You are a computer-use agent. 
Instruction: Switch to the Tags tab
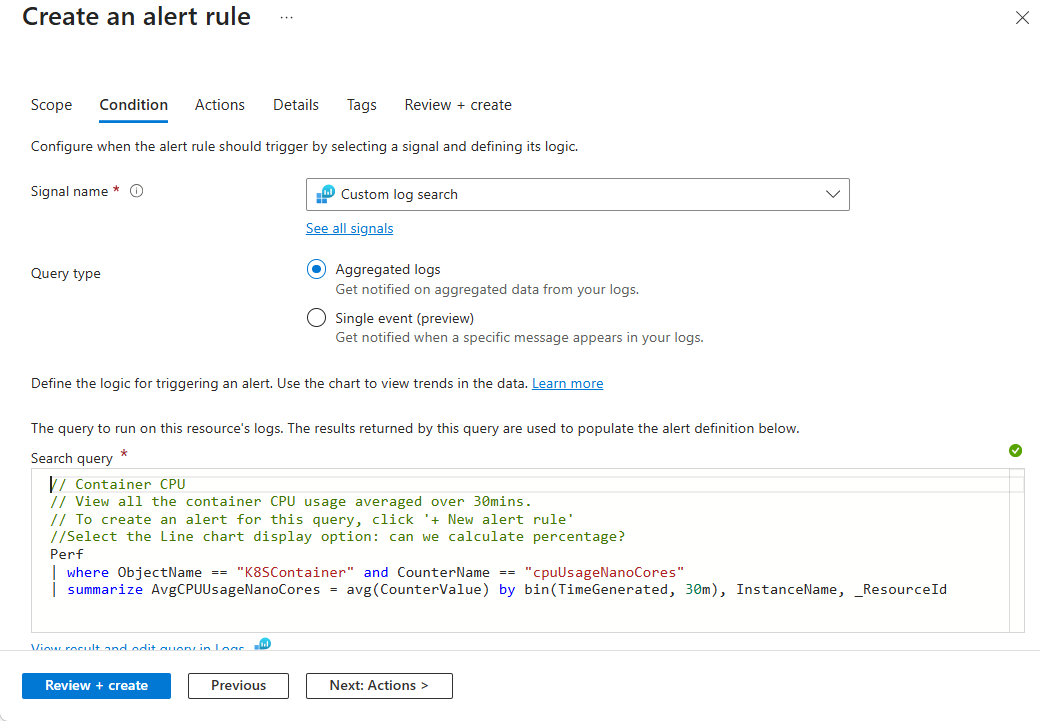pos(361,105)
